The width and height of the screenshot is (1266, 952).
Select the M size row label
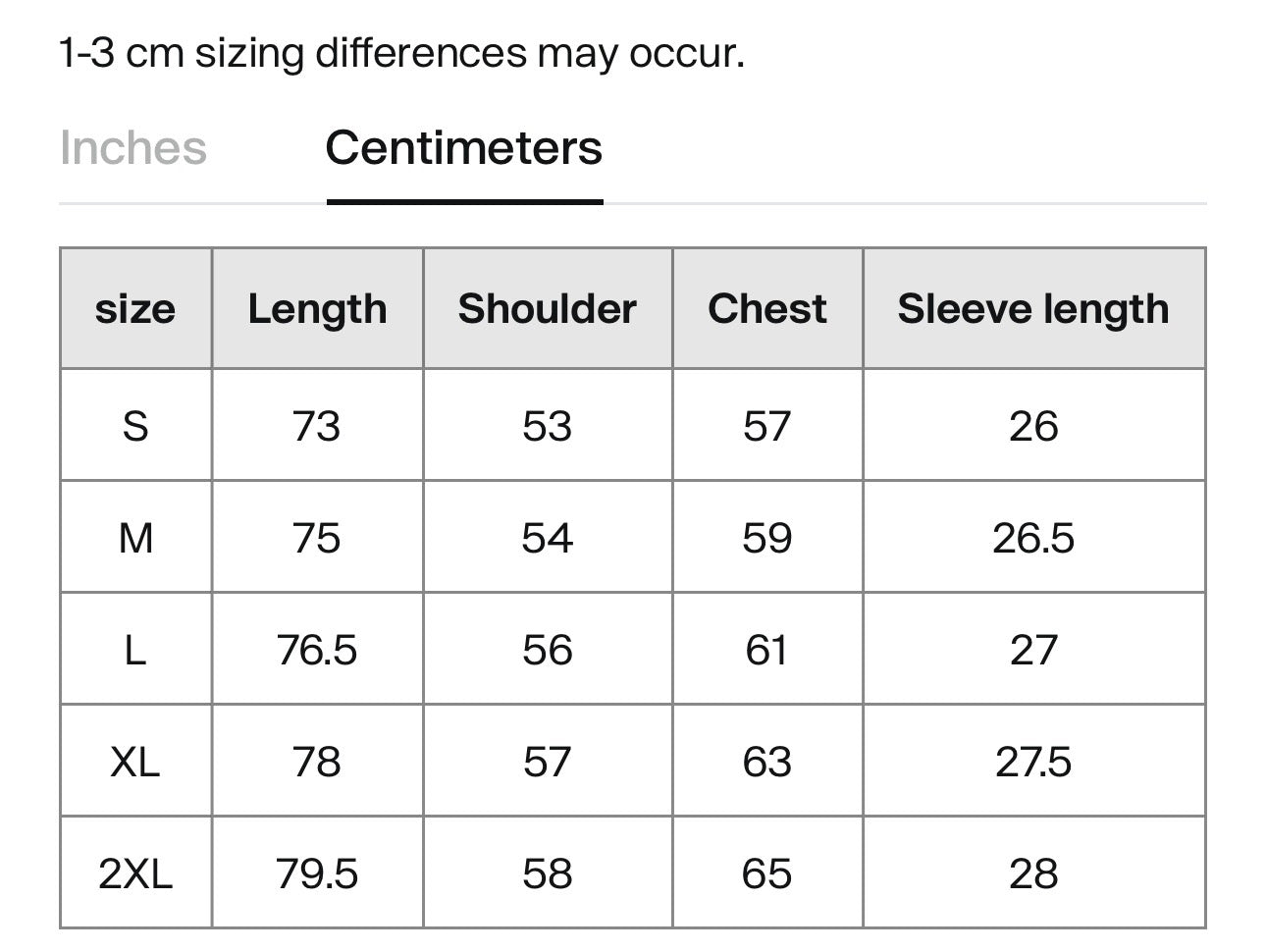click(x=135, y=538)
